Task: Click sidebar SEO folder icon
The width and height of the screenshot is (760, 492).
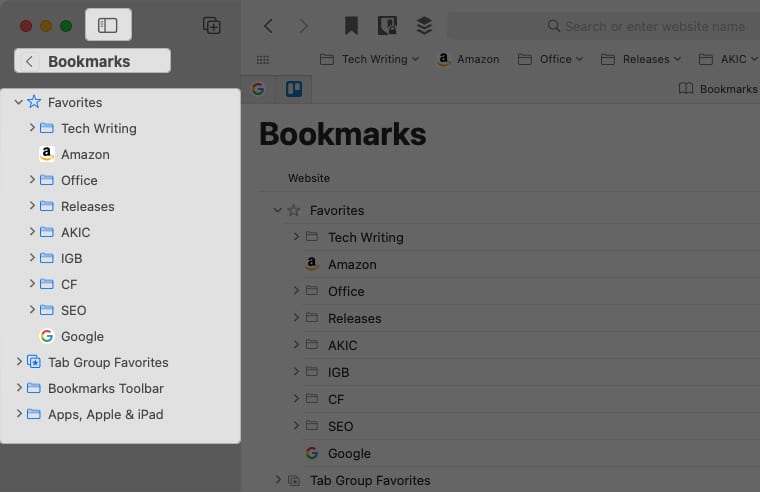Action: (x=47, y=310)
